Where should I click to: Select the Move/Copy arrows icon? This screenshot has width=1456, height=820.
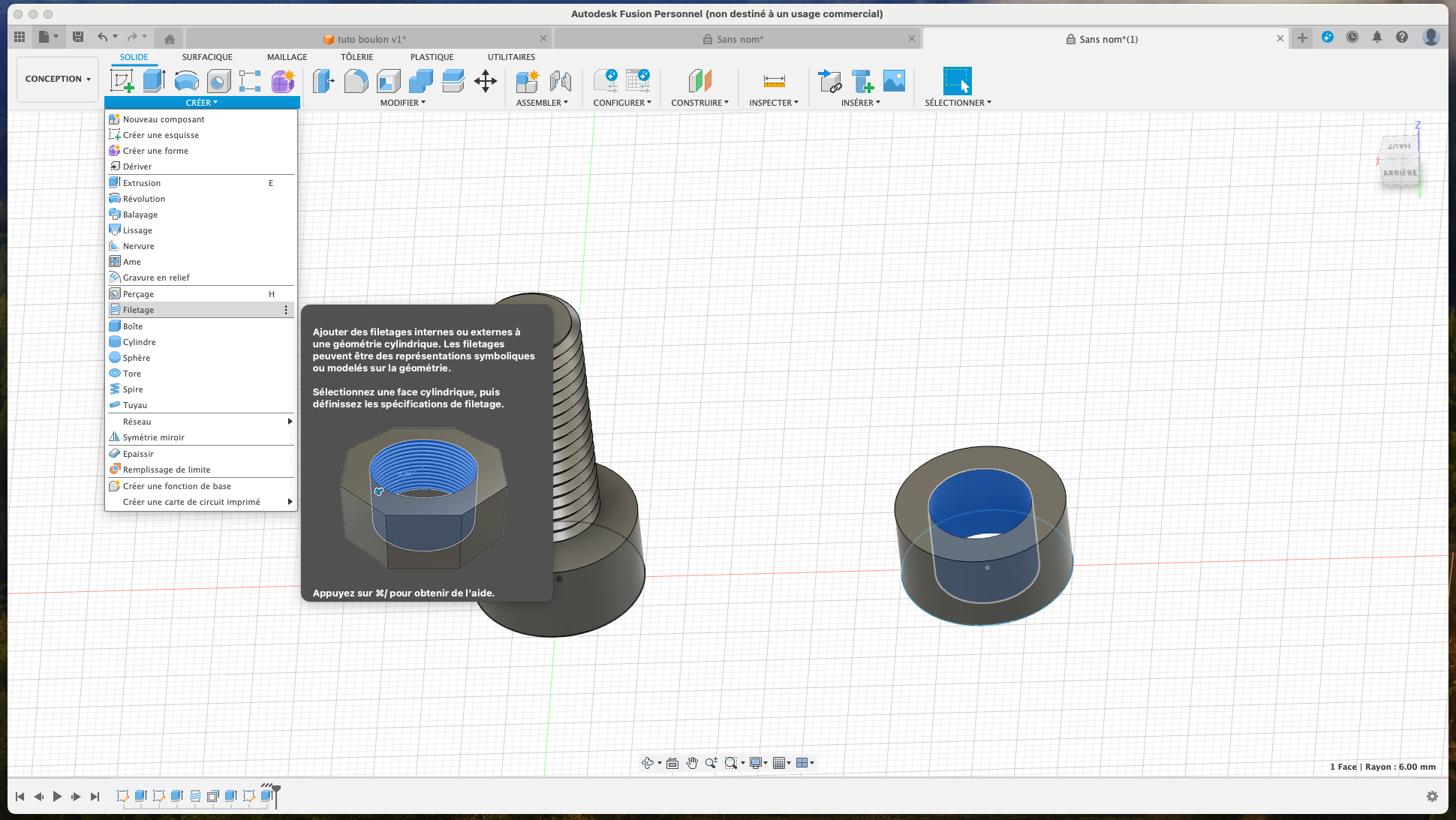coord(486,81)
